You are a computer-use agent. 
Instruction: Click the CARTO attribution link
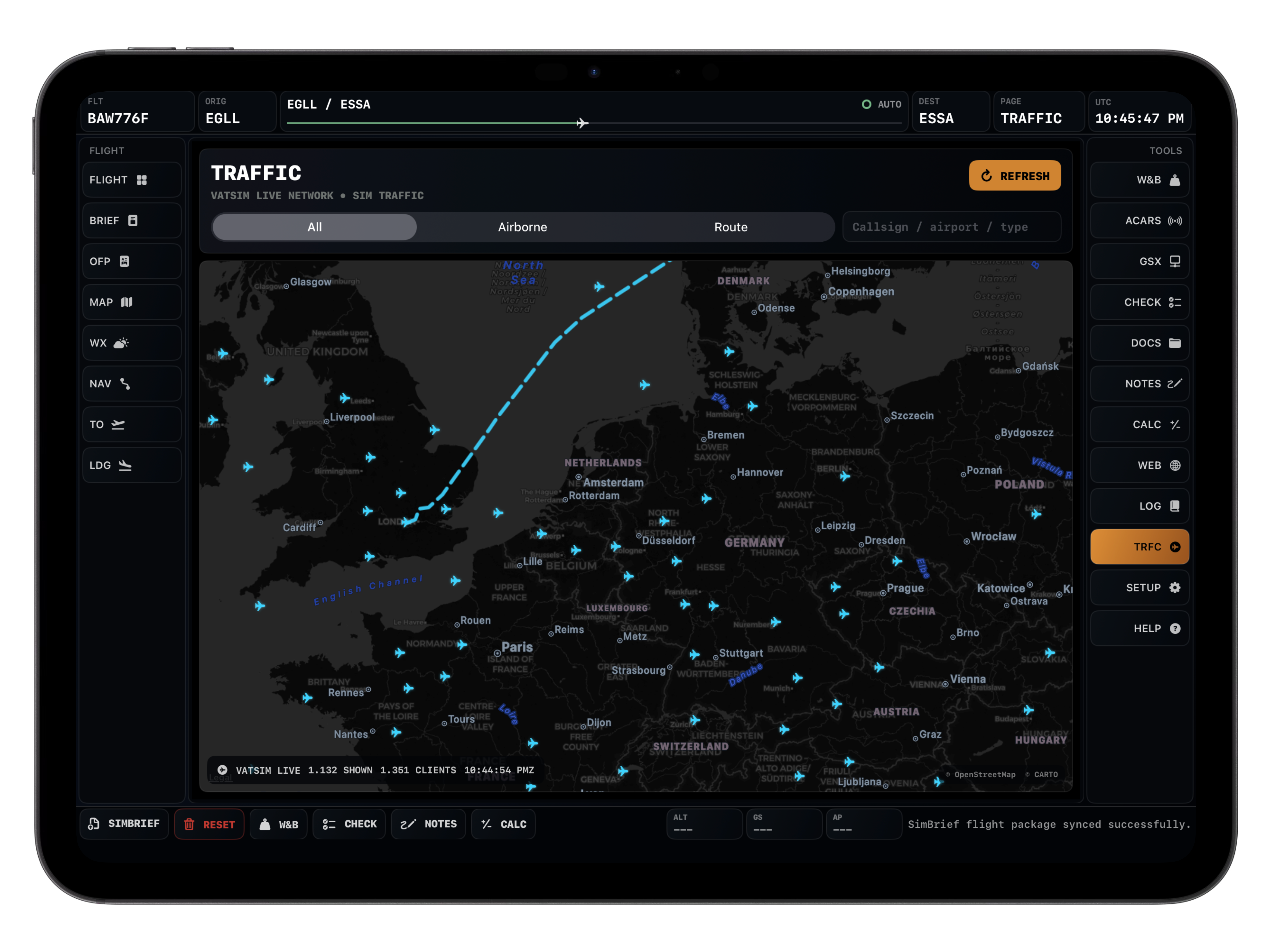[1041, 775]
